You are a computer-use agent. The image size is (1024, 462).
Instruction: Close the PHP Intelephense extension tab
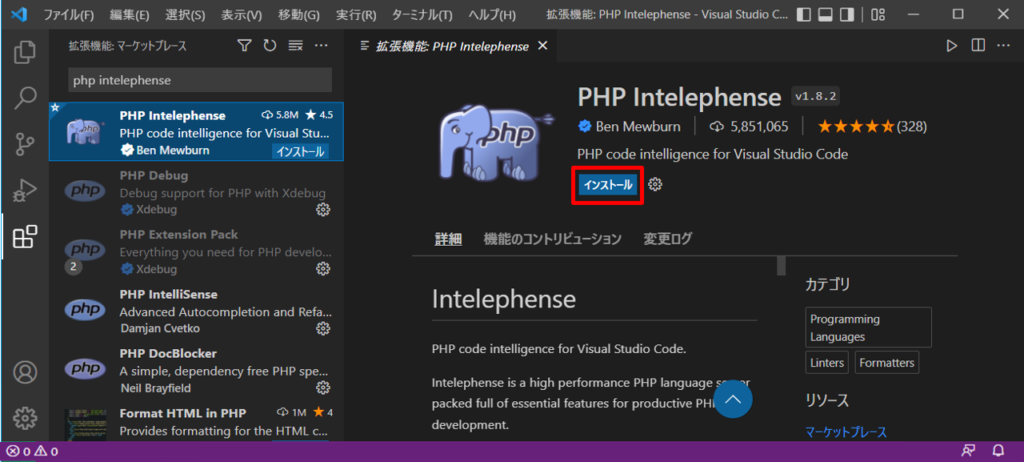coord(542,46)
